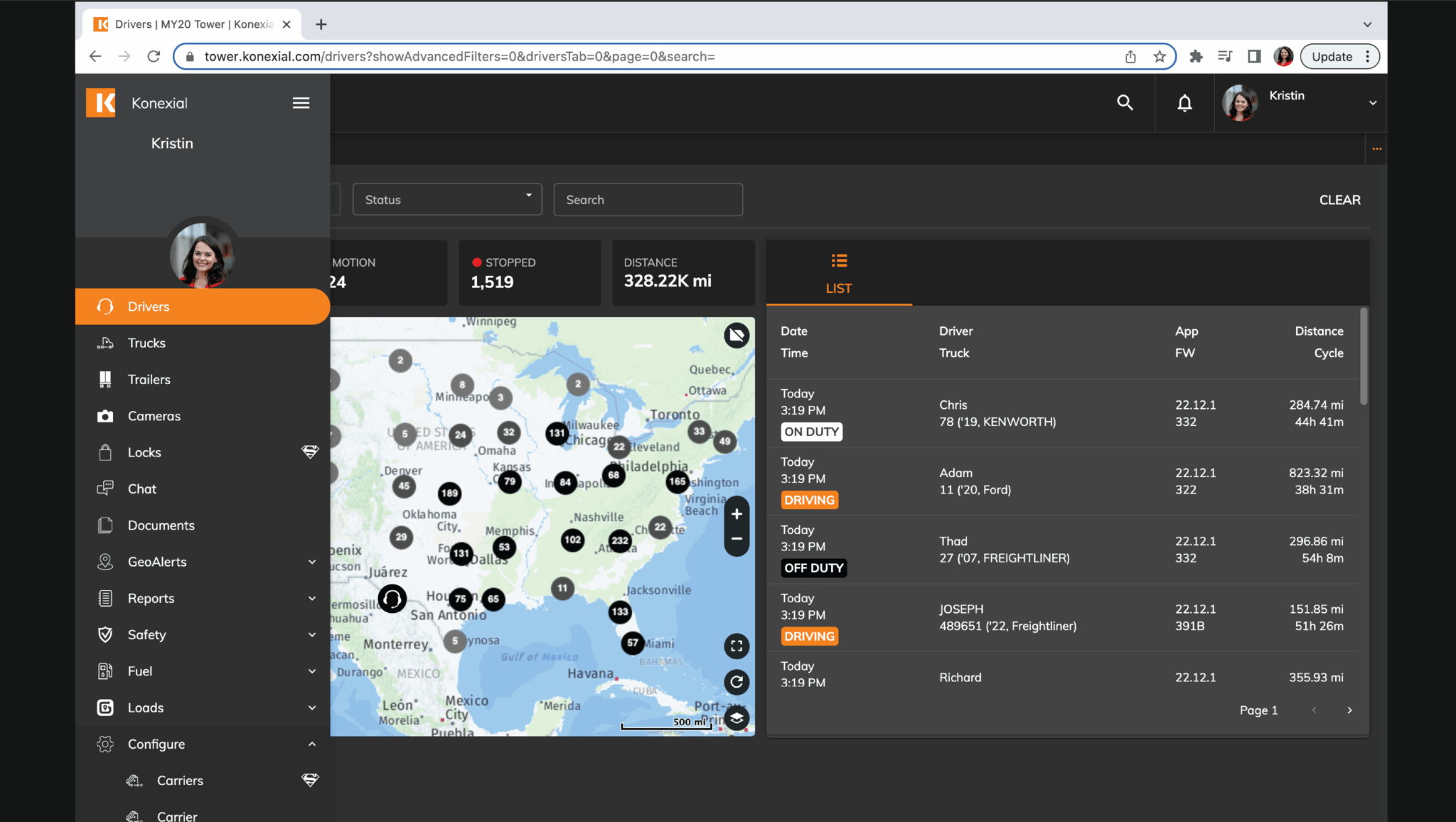Image resolution: width=1456 pixels, height=822 pixels.
Task: Open the Documents section
Action: click(161, 525)
